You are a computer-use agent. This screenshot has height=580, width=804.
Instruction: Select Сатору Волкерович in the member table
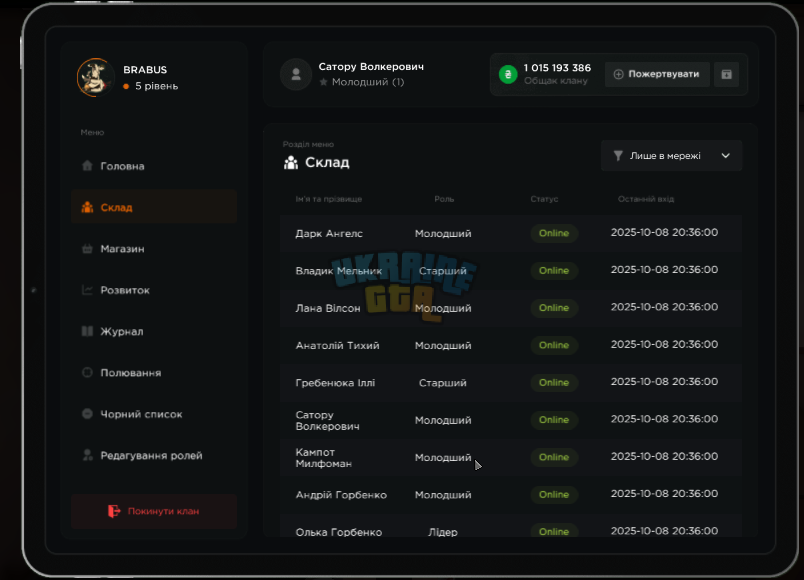tap(327, 421)
